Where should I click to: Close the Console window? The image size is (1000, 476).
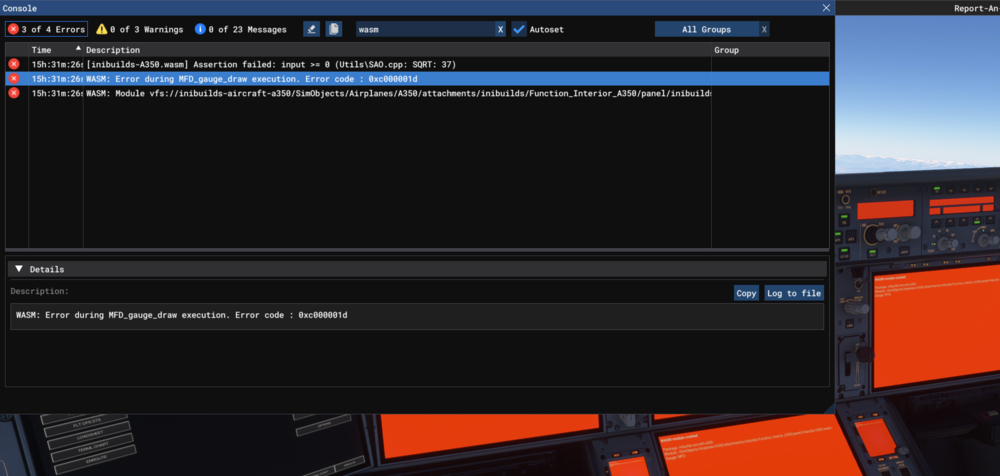click(826, 7)
